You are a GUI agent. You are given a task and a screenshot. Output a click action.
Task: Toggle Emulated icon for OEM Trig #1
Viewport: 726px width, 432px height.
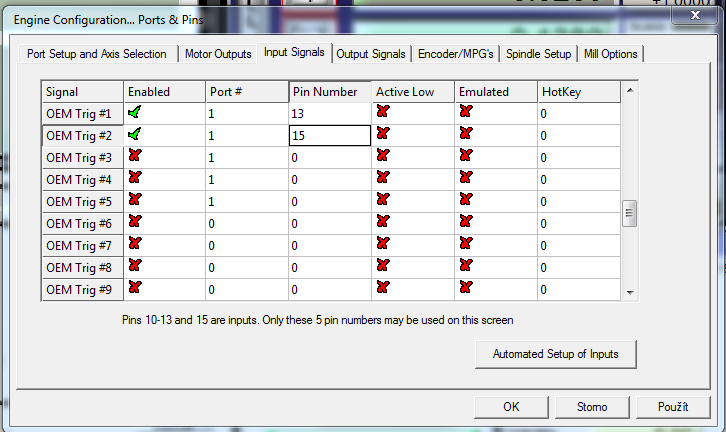coord(465,112)
